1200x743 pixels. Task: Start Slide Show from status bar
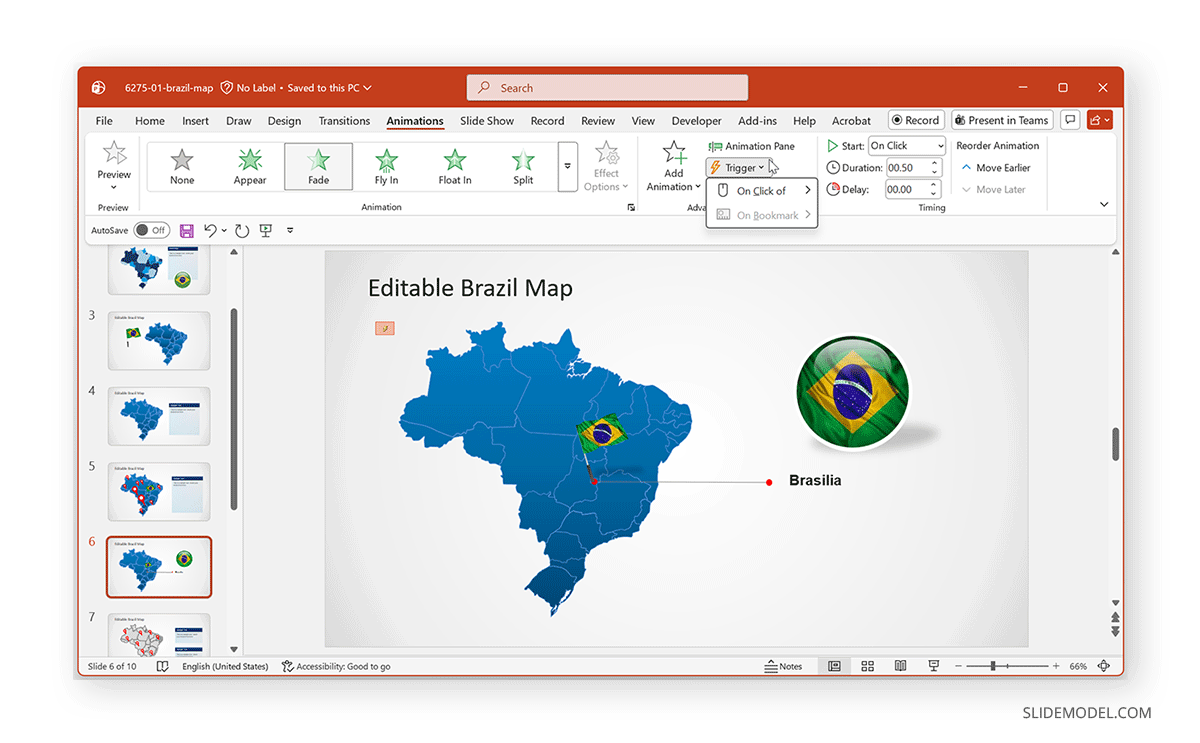point(933,666)
